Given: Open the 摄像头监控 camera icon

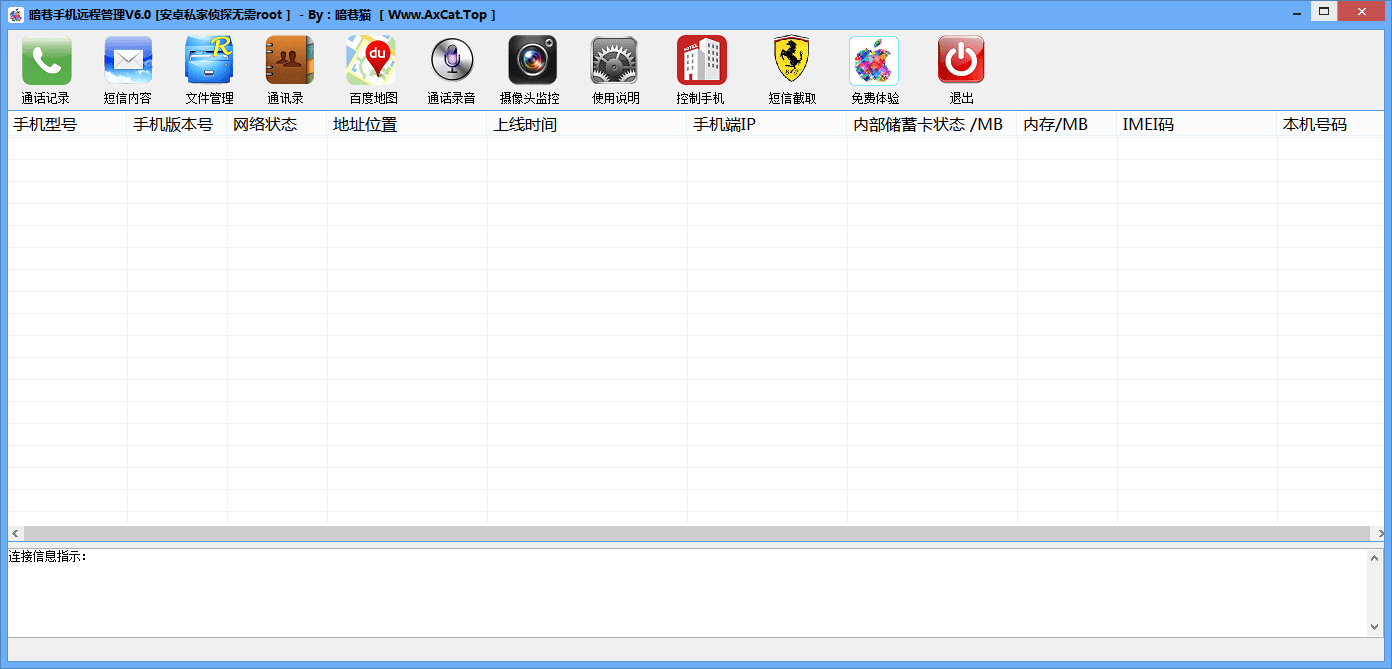Looking at the screenshot, I should point(532,61).
